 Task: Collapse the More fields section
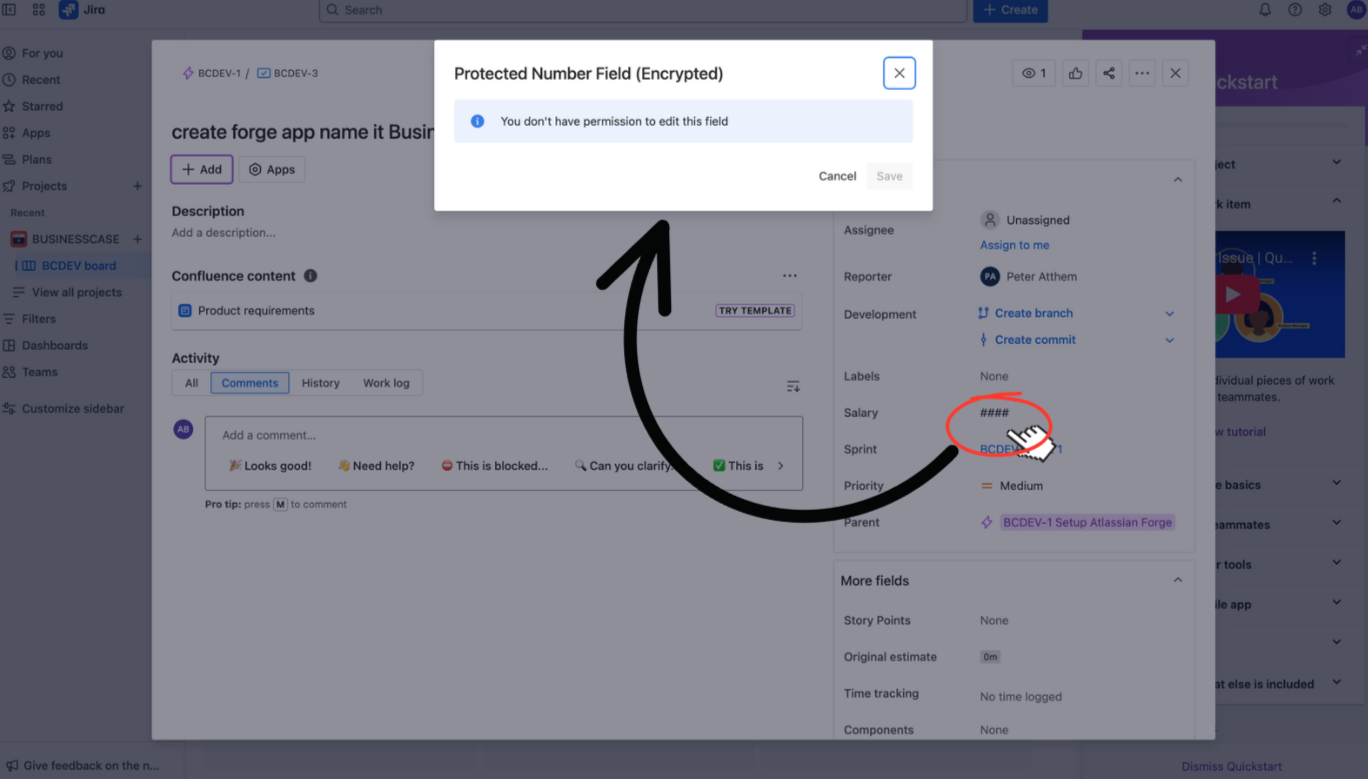[x=1177, y=580]
